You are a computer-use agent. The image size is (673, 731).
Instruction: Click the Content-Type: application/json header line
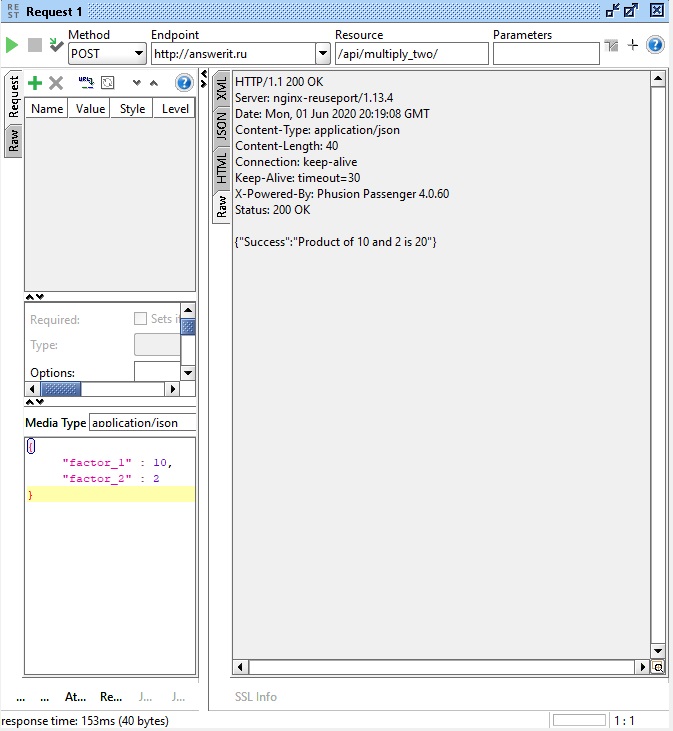317,130
